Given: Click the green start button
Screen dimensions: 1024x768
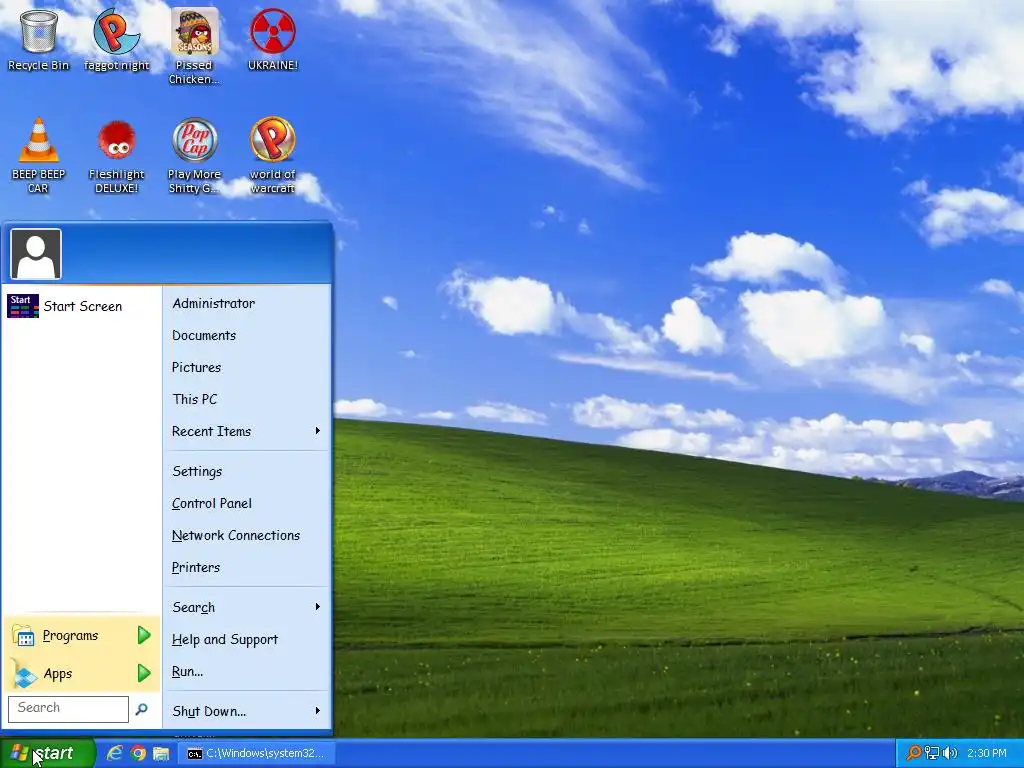Looking at the screenshot, I should 48,753.
